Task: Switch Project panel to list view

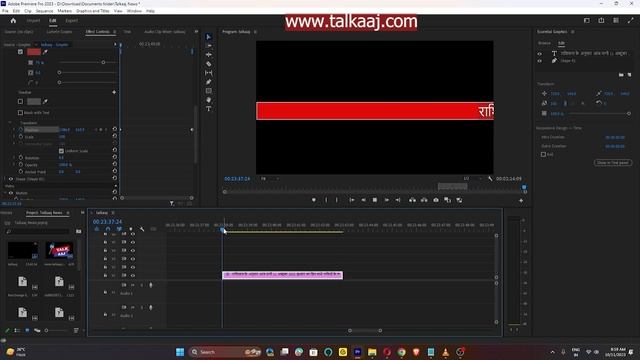Action: (x=17, y=330)
